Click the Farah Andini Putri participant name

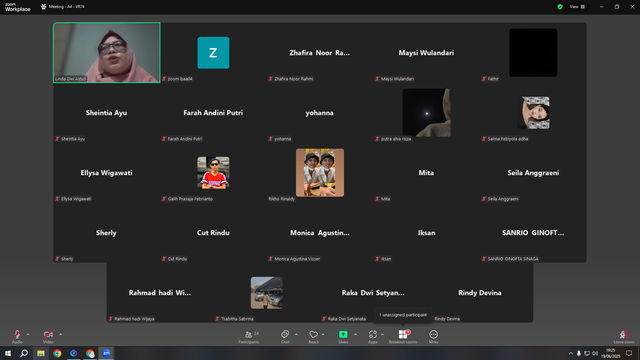pyautogui.click(x=213, y=113)
